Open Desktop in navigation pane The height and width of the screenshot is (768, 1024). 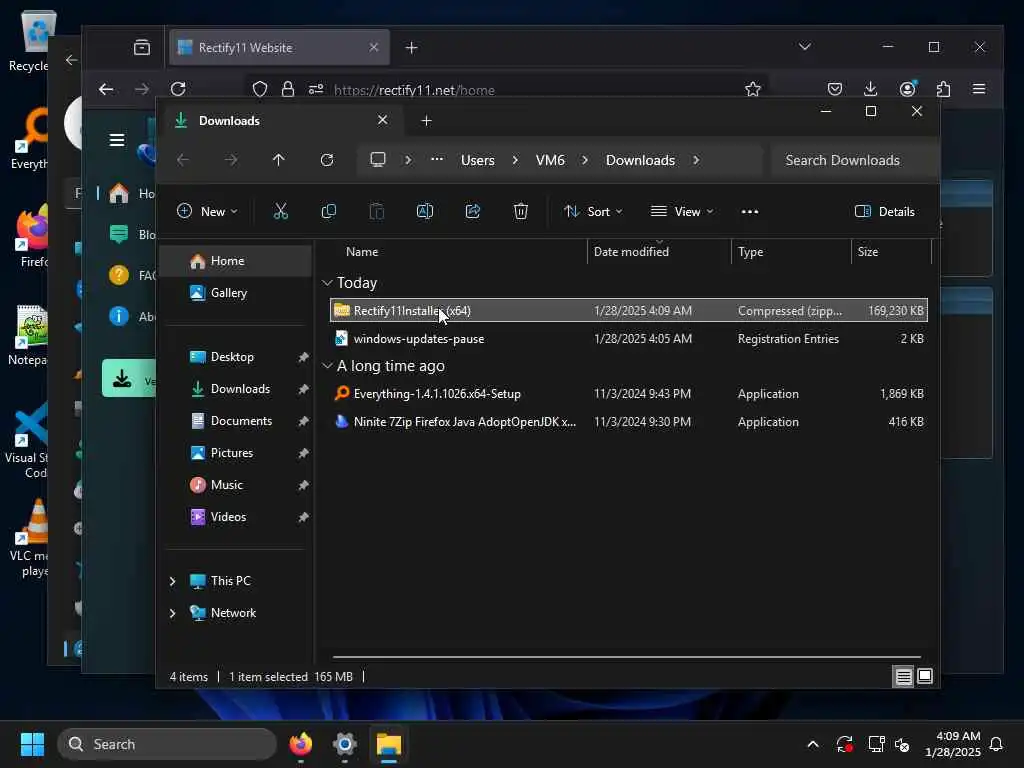[x=236, y=357]
